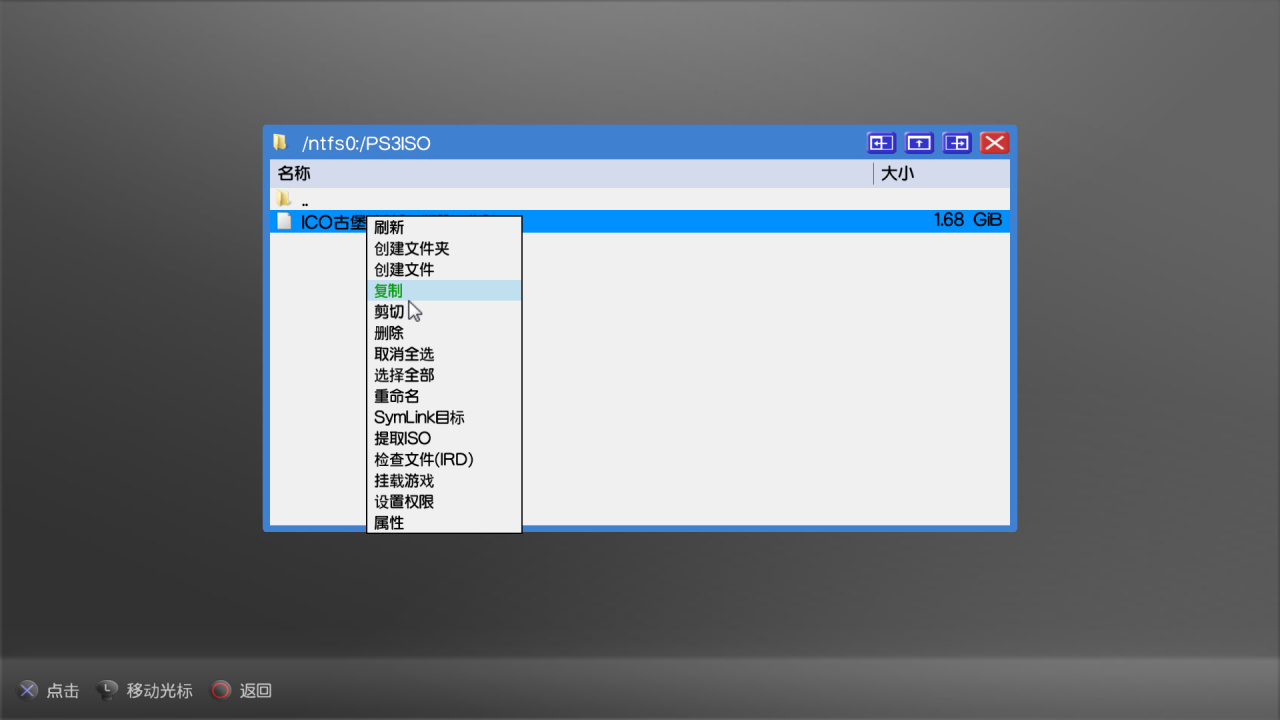Open 属性 (properties) menu entry
The image size is (1280, 720).
tap(444, 522)
